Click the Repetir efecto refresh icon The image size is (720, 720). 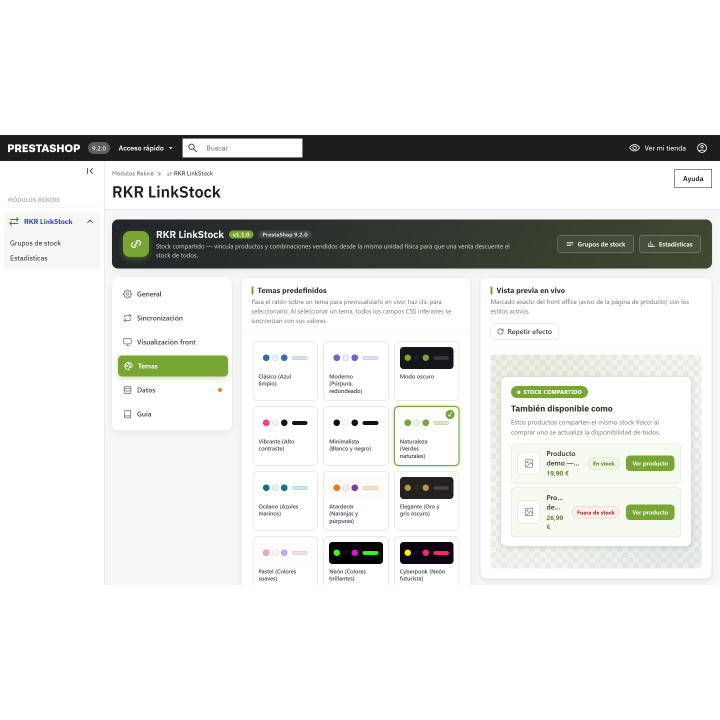(x=501, y=332)
